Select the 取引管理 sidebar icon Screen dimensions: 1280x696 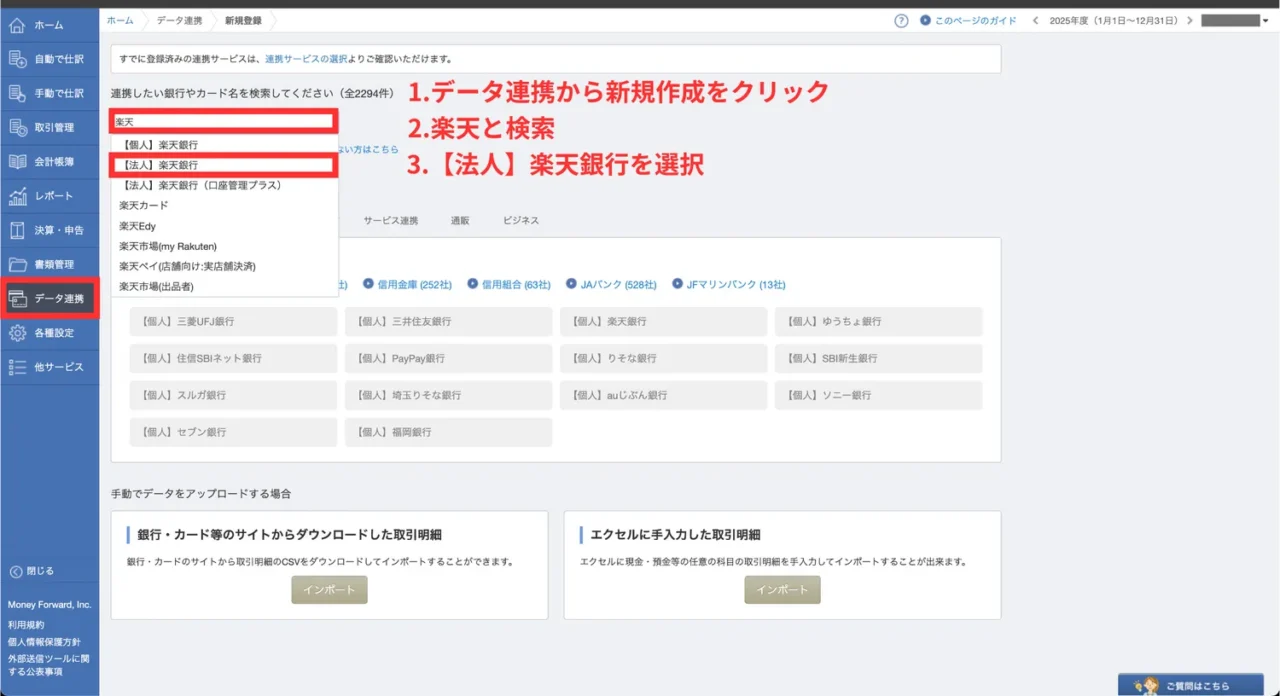click(x=17, y=127)
